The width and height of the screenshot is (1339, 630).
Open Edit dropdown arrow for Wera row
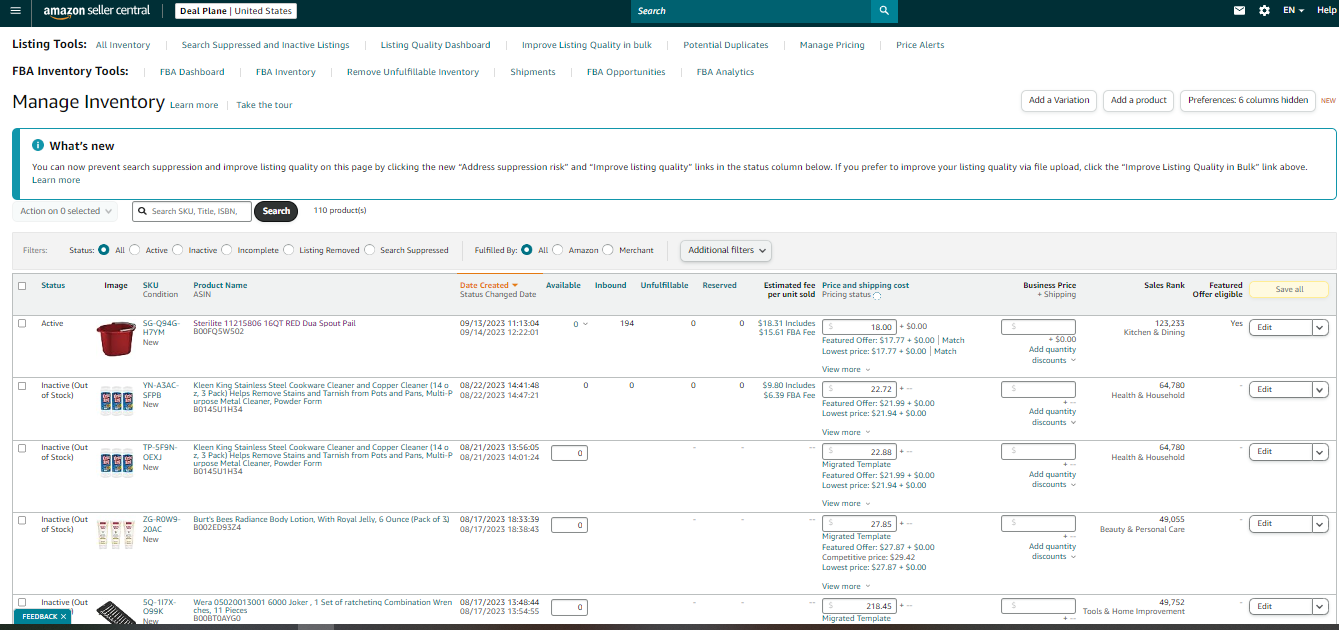(x=1320, y=606)
